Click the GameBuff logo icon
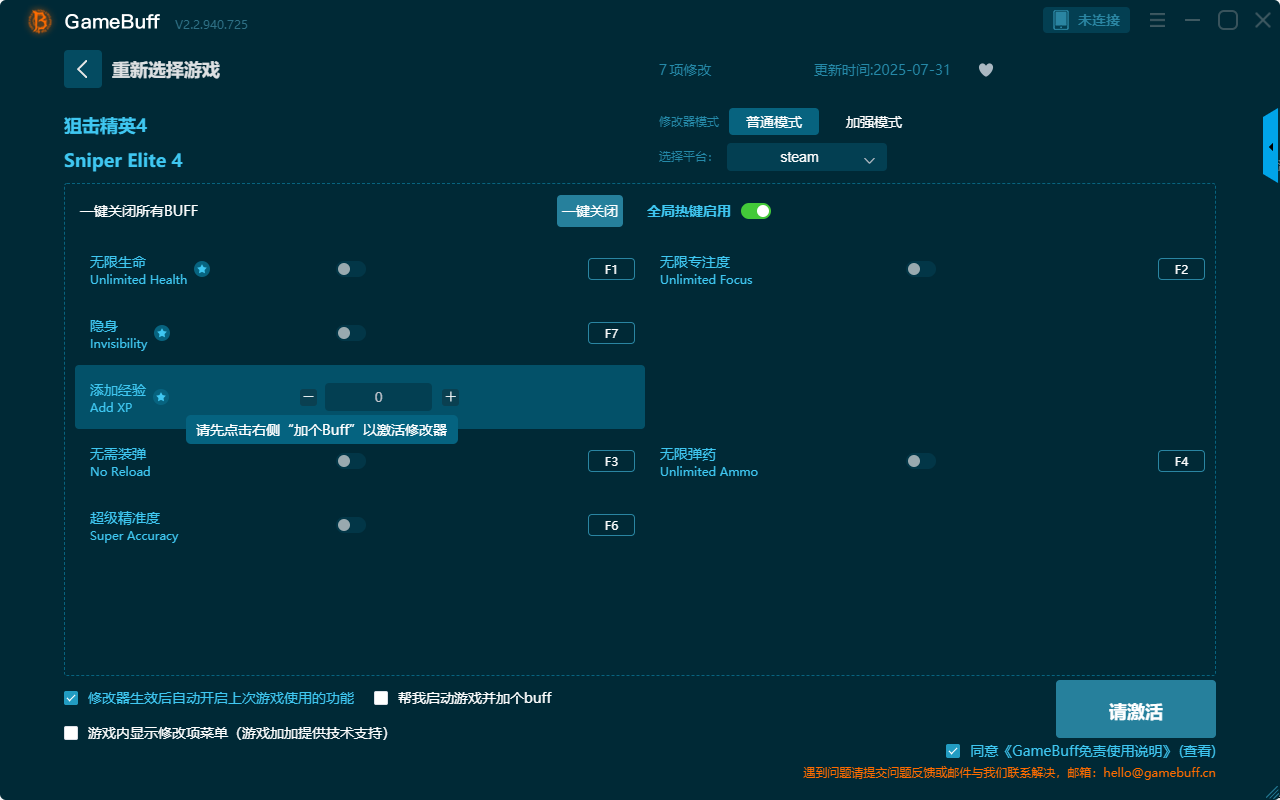Image resolution: width=1280 pixels, height=800 pixels. tap(40, 21)
